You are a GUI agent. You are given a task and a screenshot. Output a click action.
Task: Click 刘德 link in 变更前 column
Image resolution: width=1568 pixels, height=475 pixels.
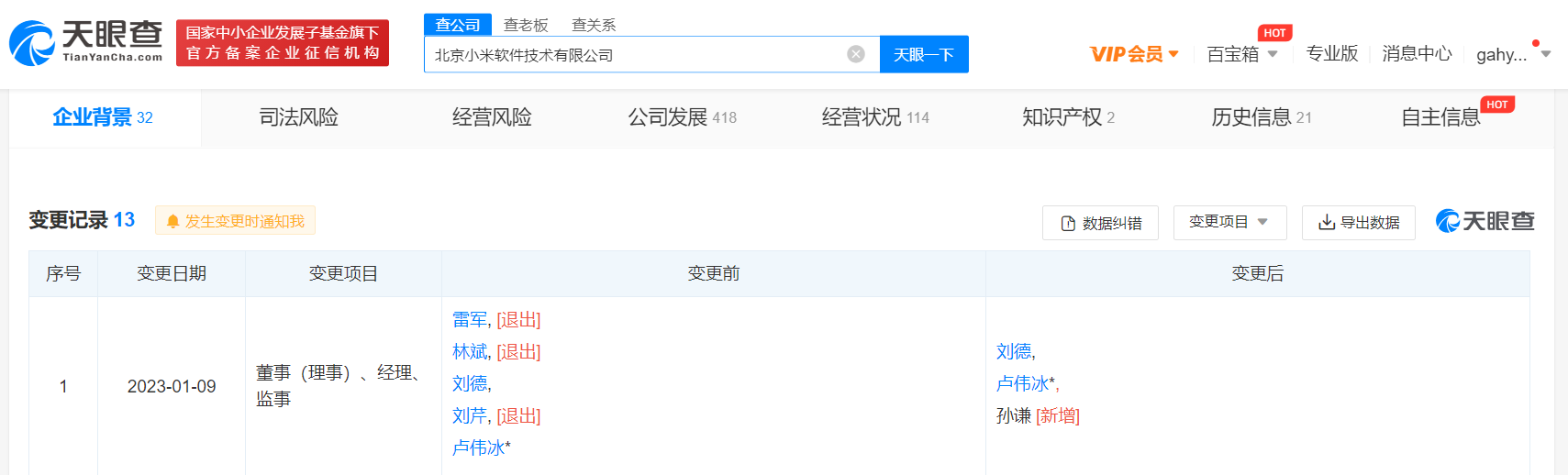pyautogui.click(x=470, y=384)
